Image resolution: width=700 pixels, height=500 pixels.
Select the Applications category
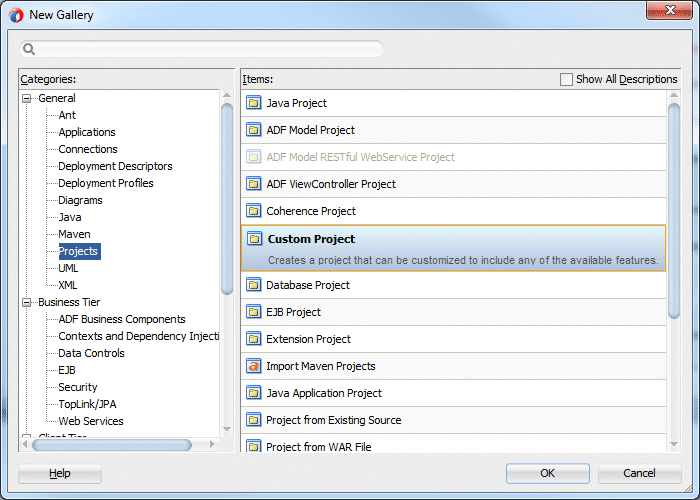(x=87, y=132)
